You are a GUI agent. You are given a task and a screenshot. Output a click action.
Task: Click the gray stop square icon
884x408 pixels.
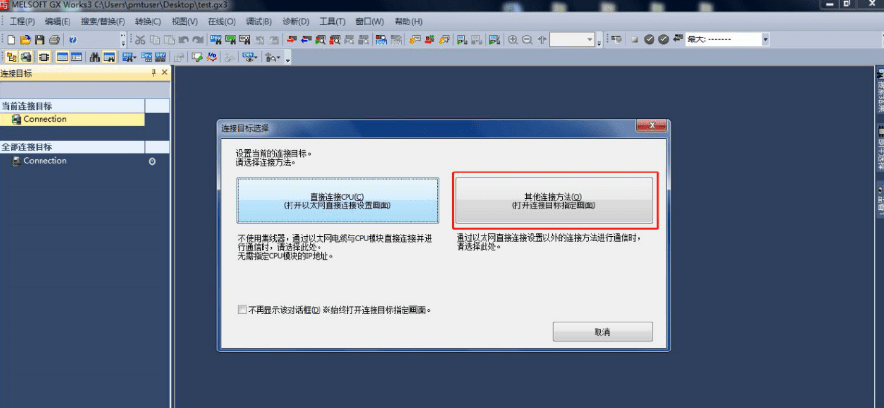[x=635, y=39]
